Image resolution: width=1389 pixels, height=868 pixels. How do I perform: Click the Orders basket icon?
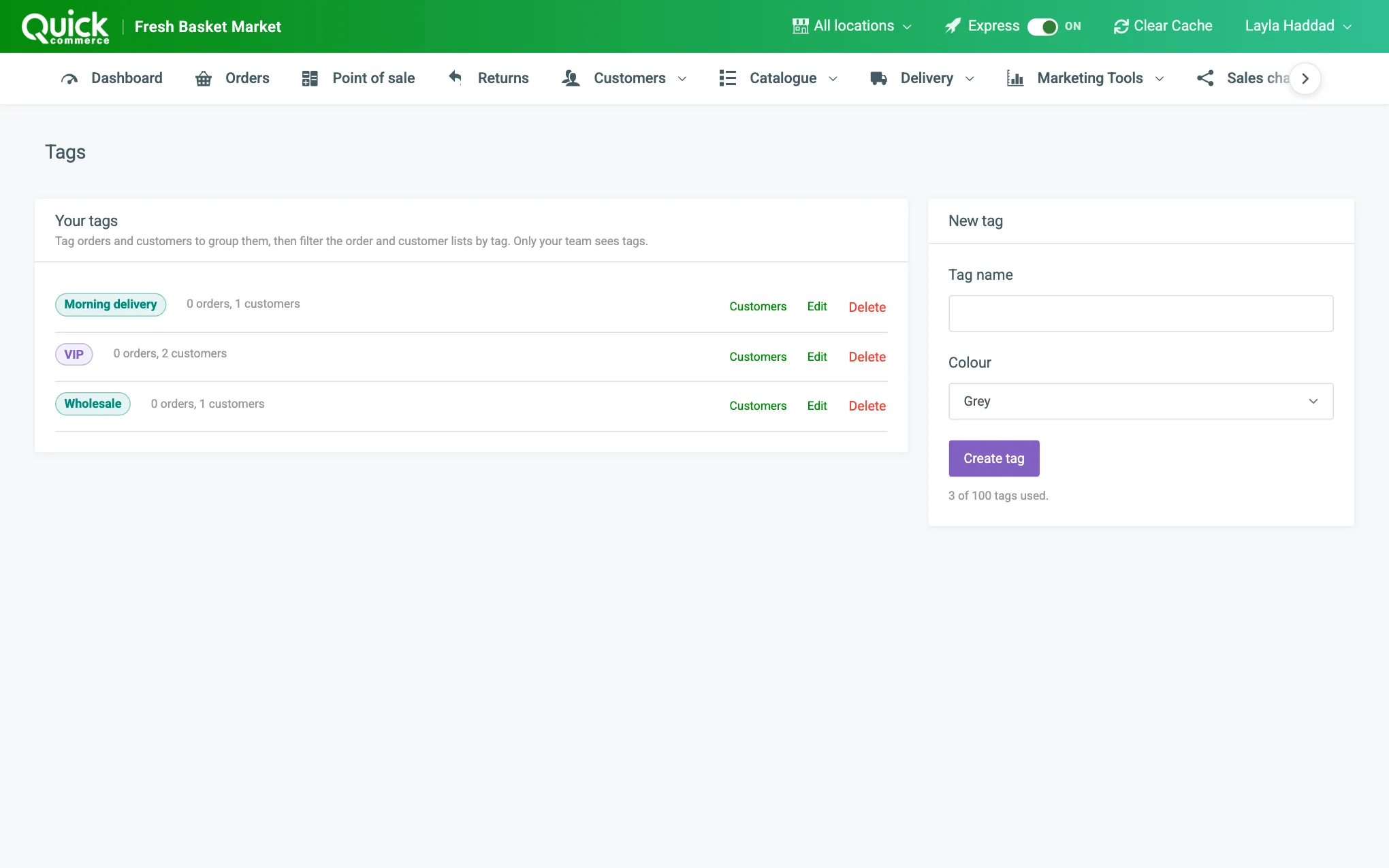pyautogui.click(x=204, y=79)
